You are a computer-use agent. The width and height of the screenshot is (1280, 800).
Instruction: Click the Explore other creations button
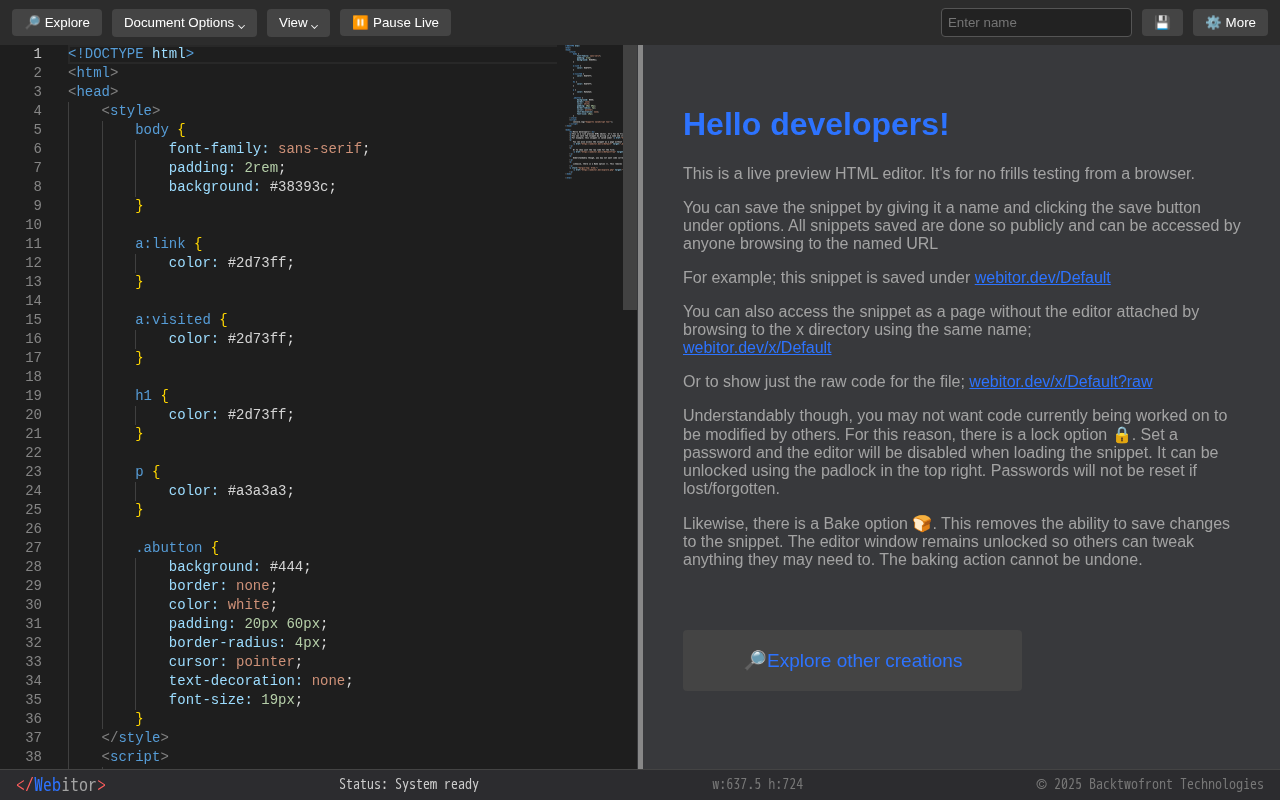[x=864, y=661]
